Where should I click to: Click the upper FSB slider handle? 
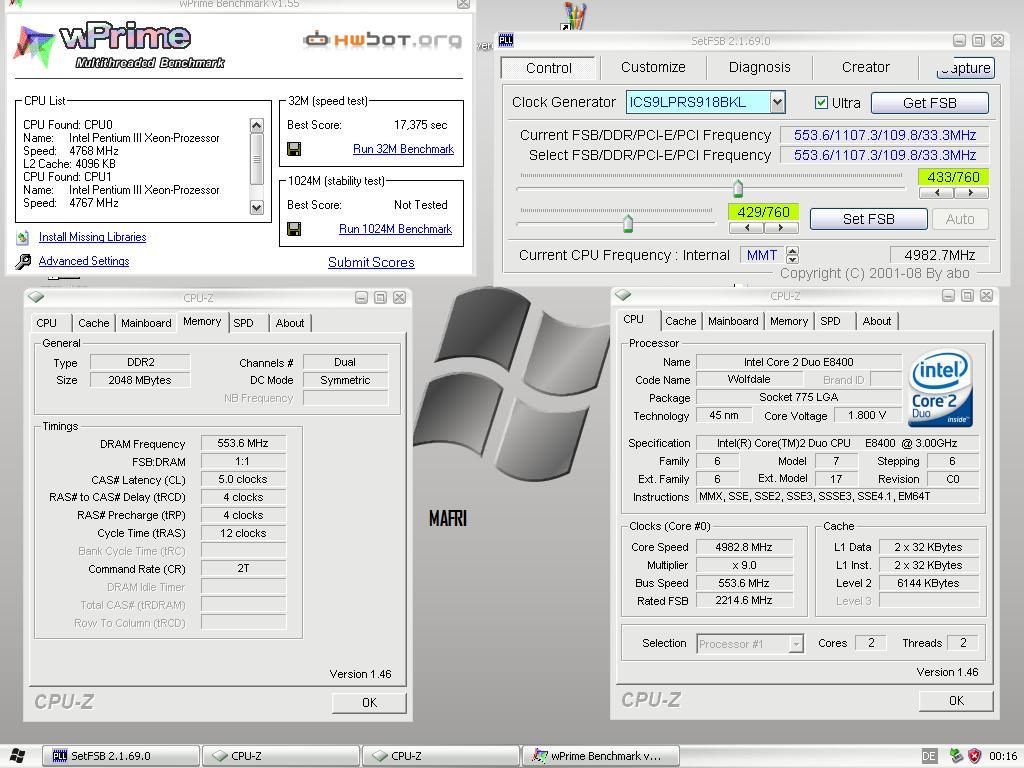738,188
